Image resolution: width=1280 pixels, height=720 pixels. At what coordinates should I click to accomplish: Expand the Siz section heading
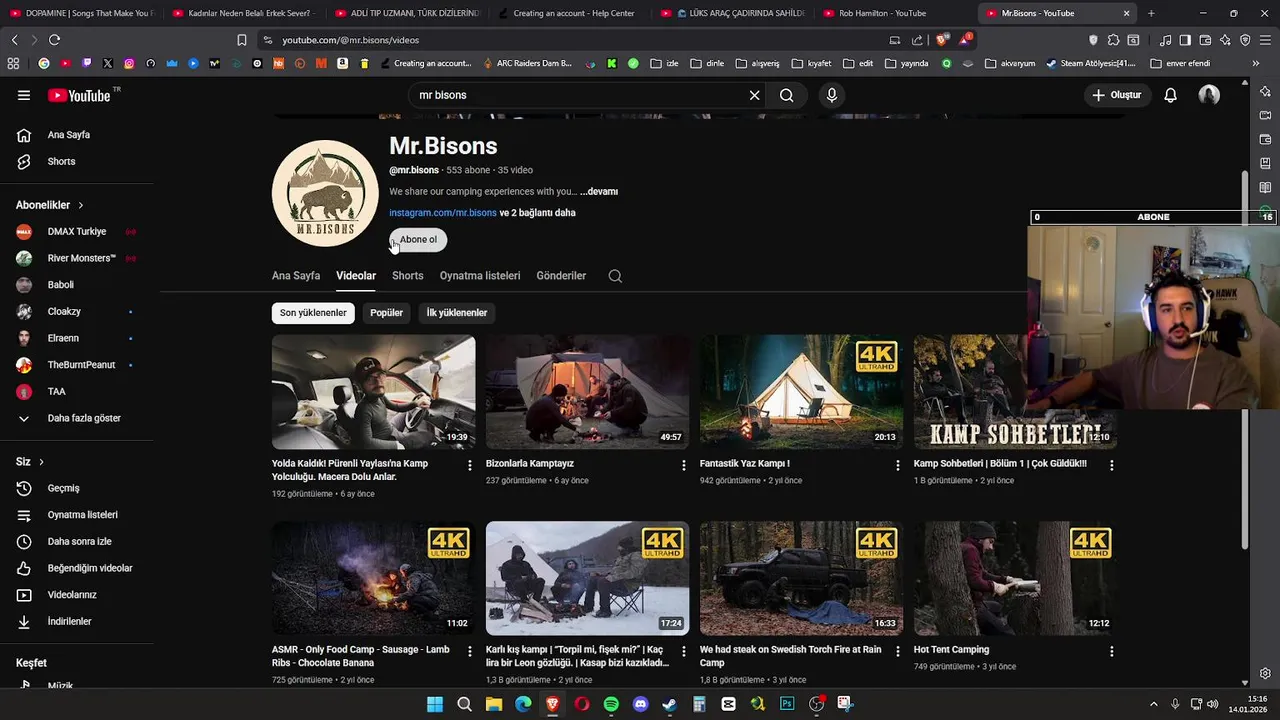coord(30,462)
